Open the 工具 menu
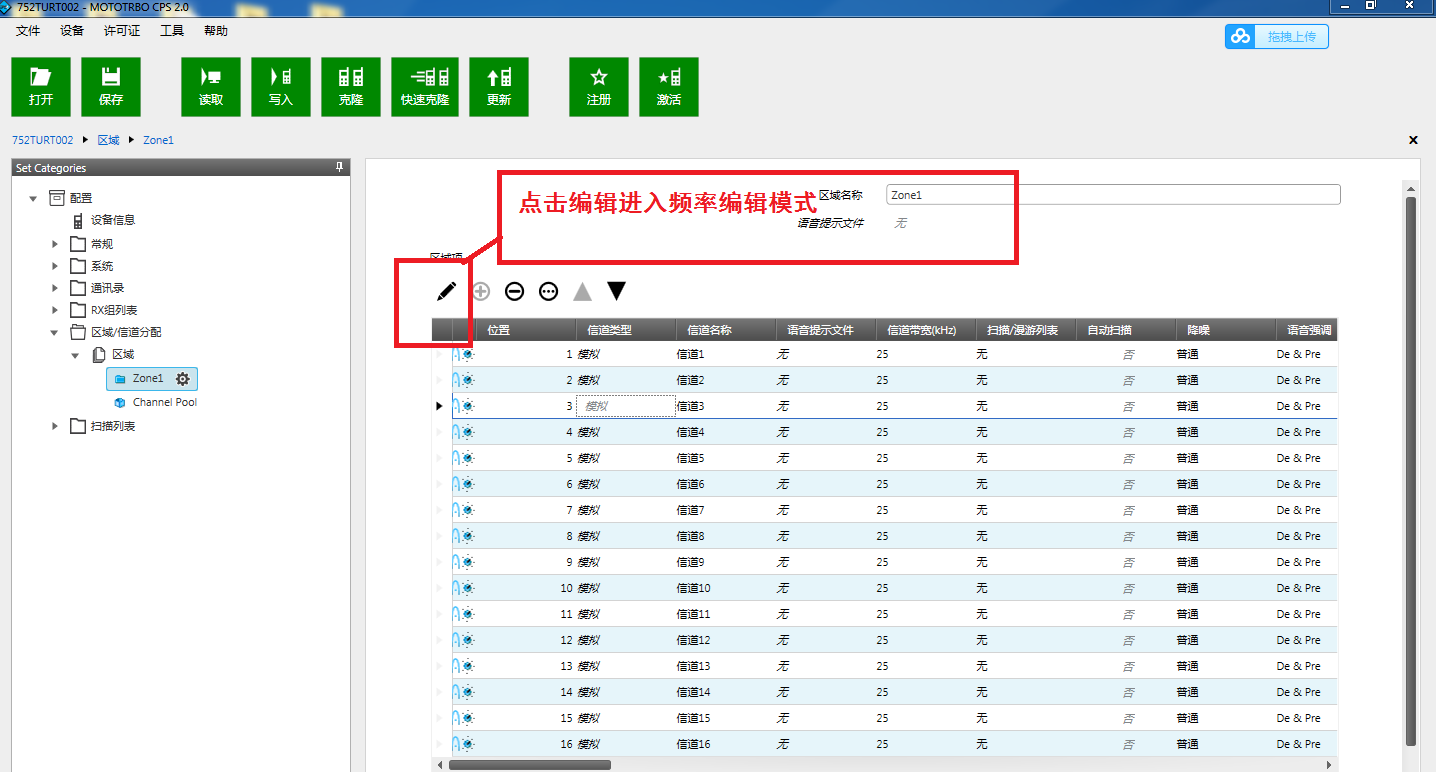Viewport: 1436px width, 772px height. click(x=172, y=31)
